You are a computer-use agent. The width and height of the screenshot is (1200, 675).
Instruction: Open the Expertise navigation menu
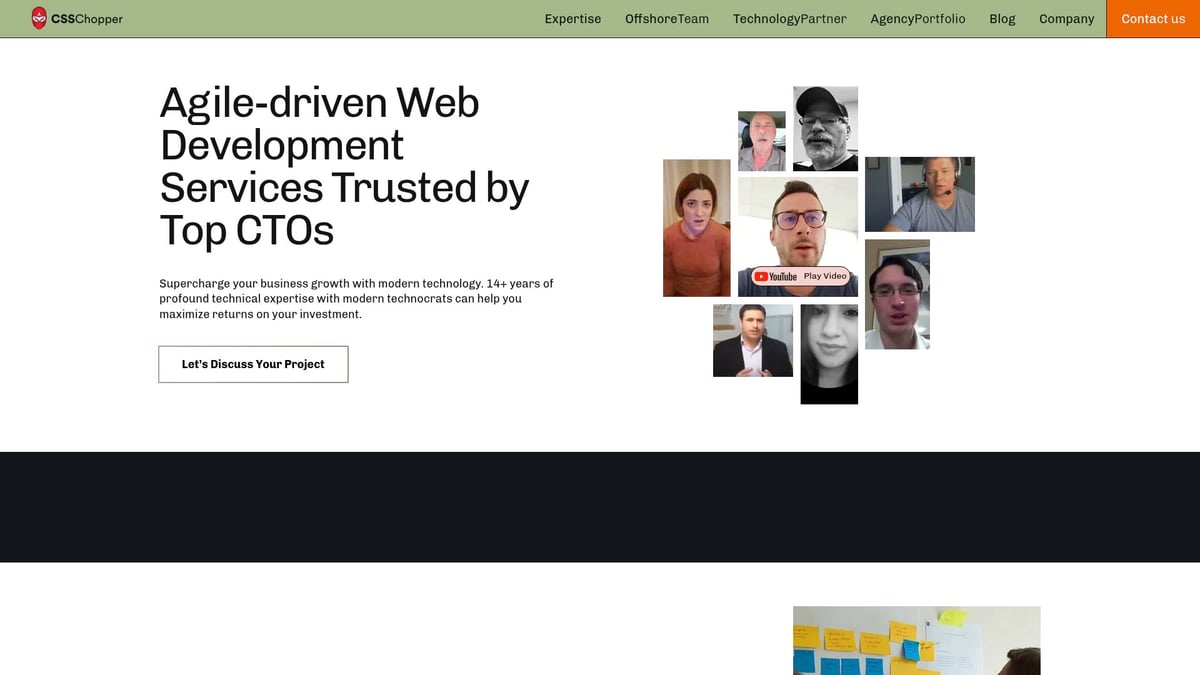pos(572,18)
